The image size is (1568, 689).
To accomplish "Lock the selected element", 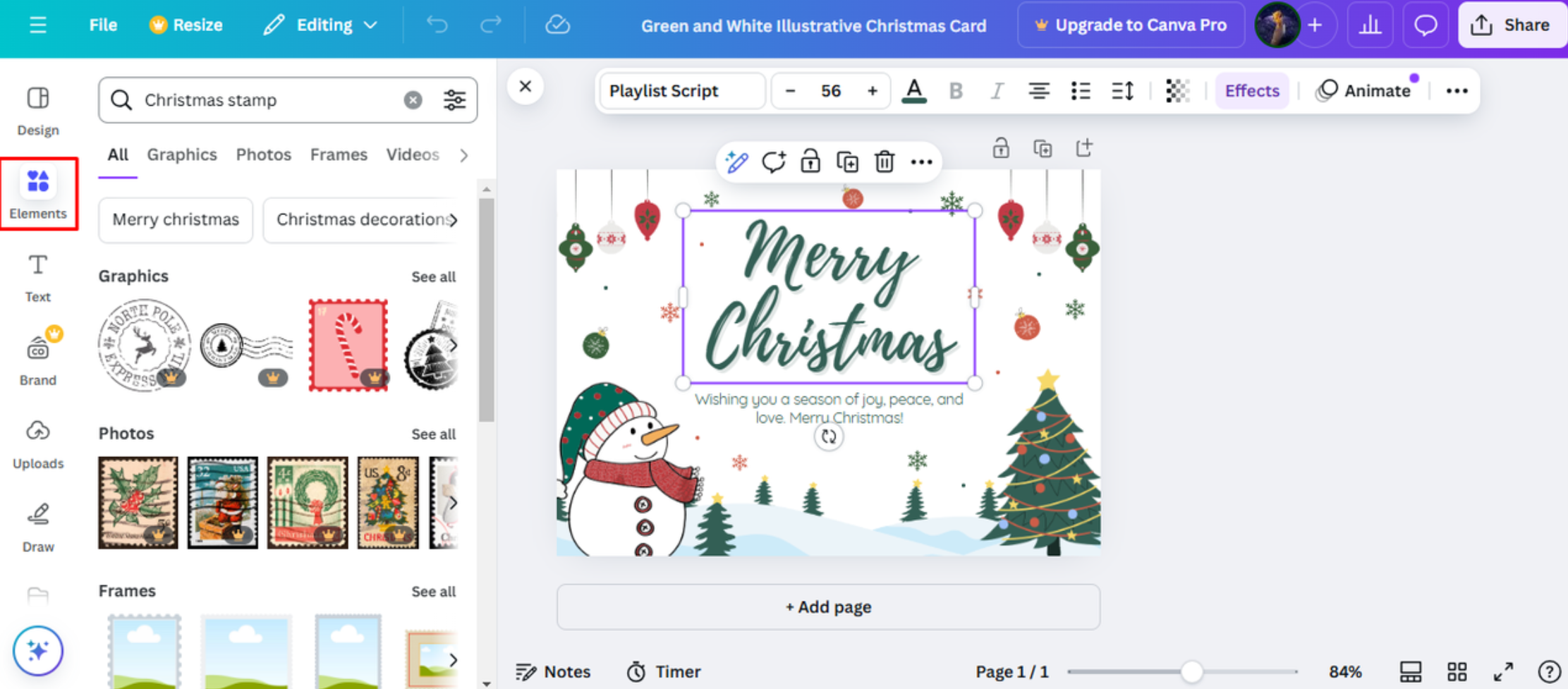I will tap(810, 161).
